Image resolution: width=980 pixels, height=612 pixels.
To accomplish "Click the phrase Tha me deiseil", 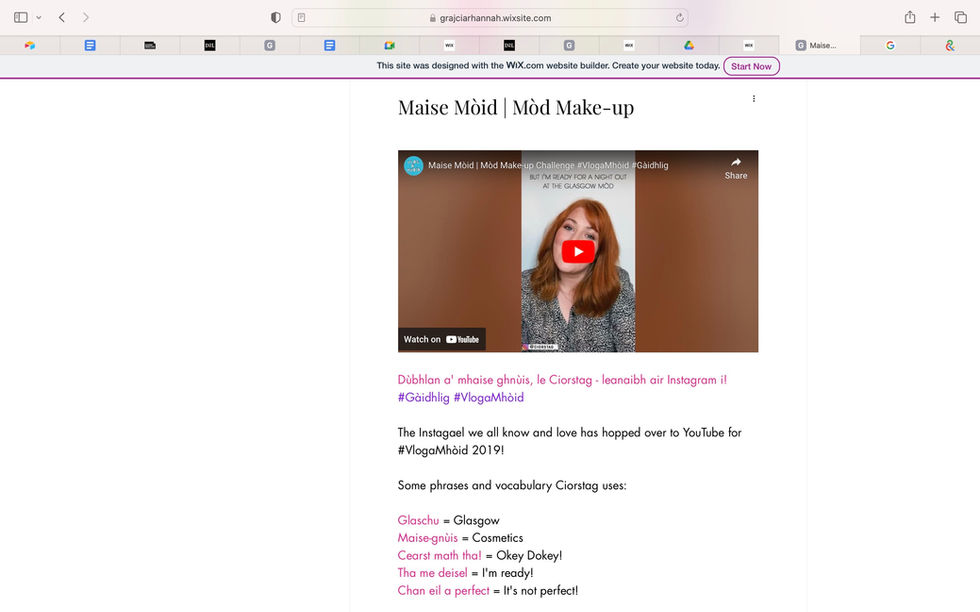I will click(432, 573).
